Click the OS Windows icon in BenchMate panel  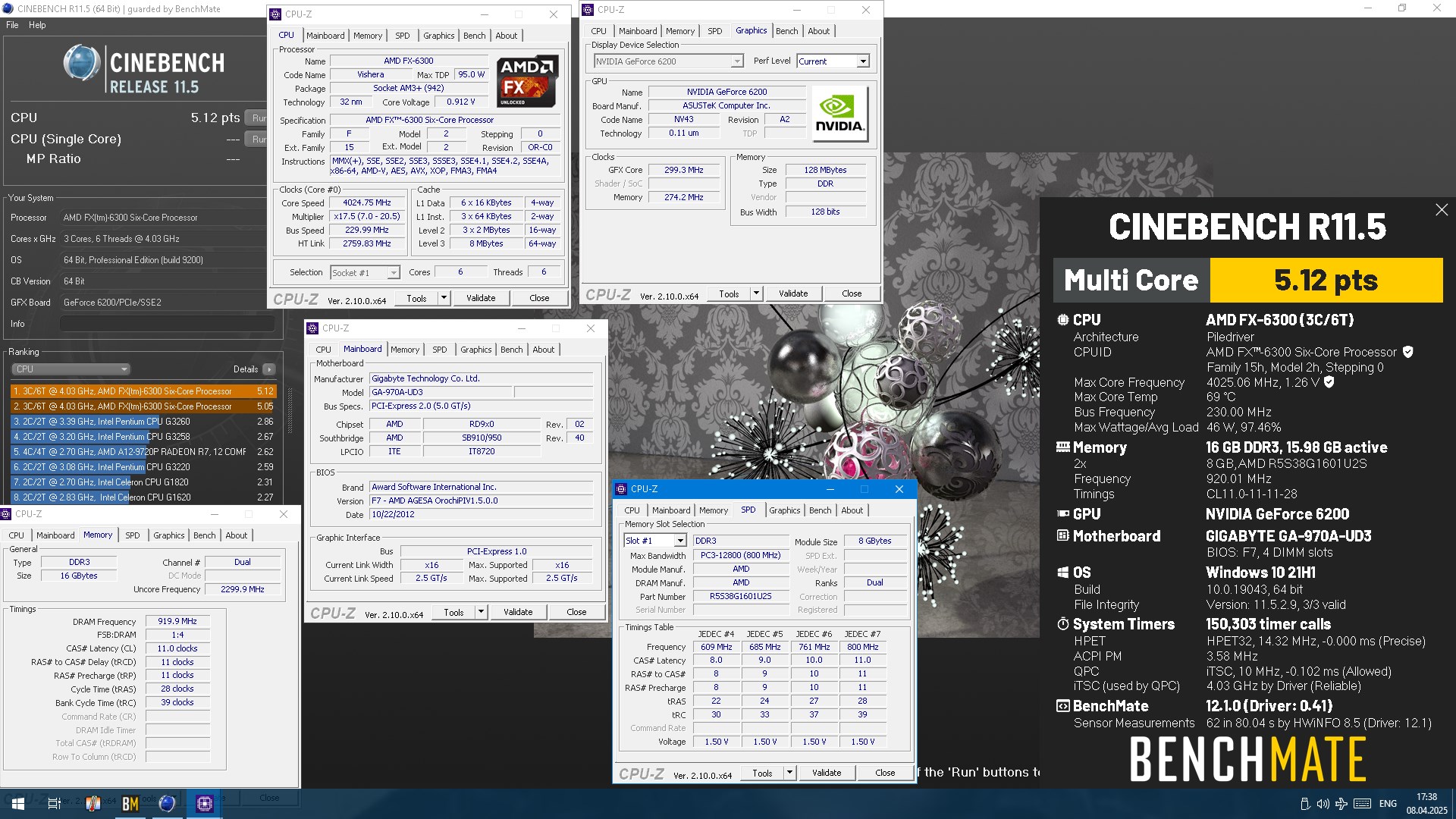tap(1063, 573)
